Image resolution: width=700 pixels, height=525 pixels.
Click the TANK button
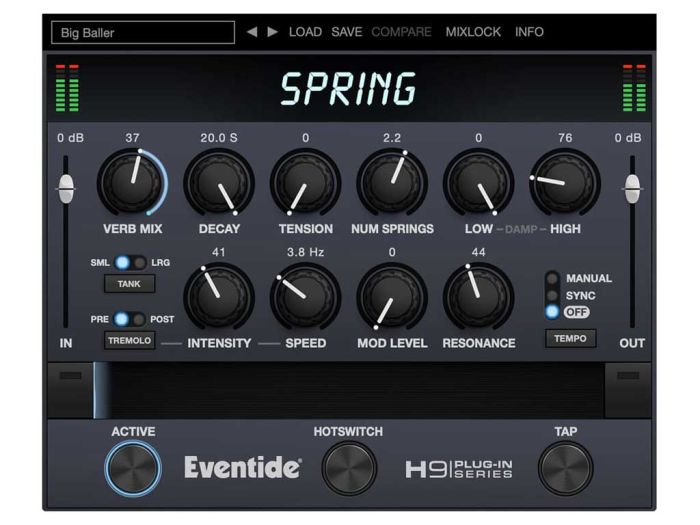coord(129,283)
